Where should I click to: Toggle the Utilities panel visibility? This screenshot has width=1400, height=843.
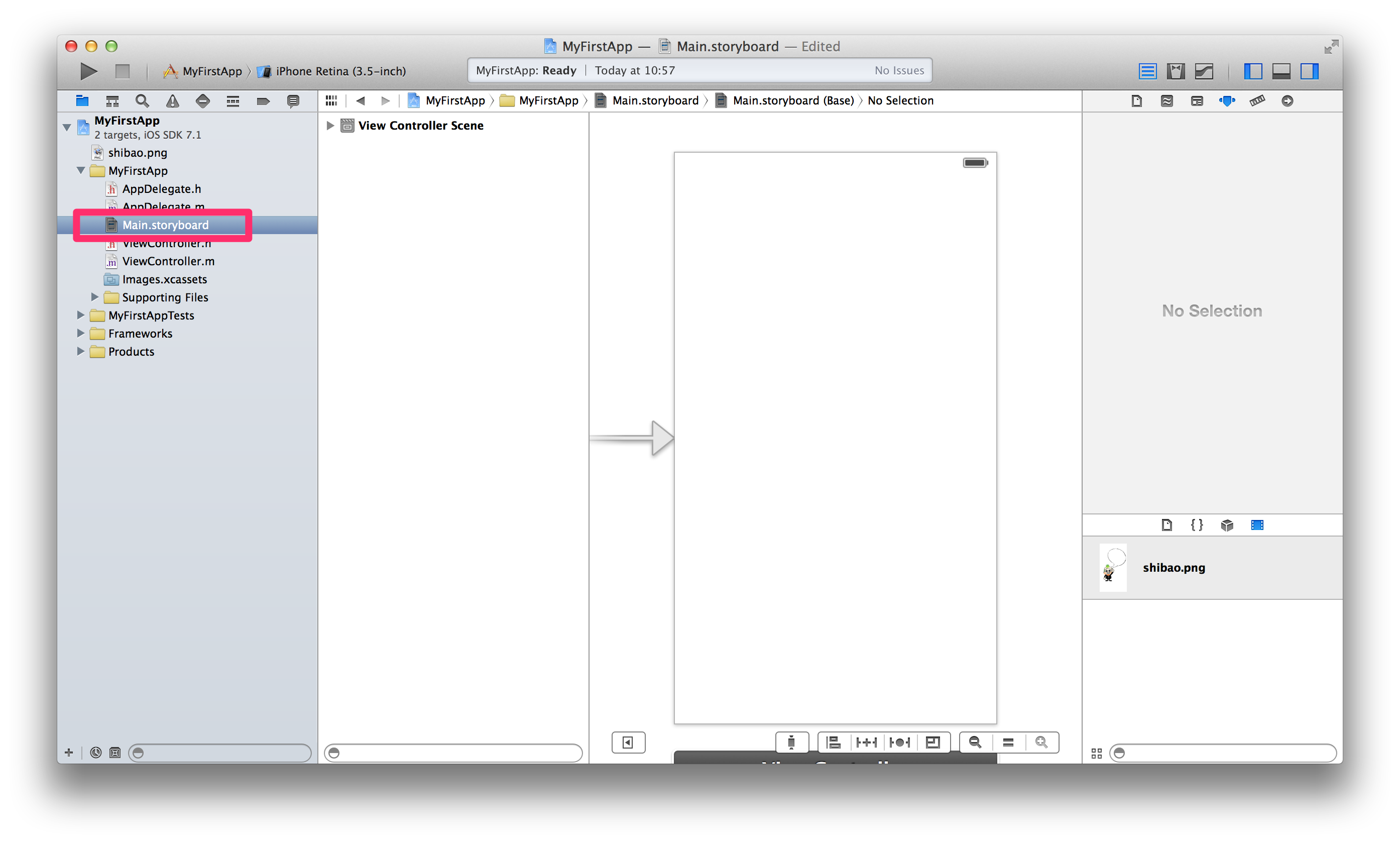[x=1309, y=71]
